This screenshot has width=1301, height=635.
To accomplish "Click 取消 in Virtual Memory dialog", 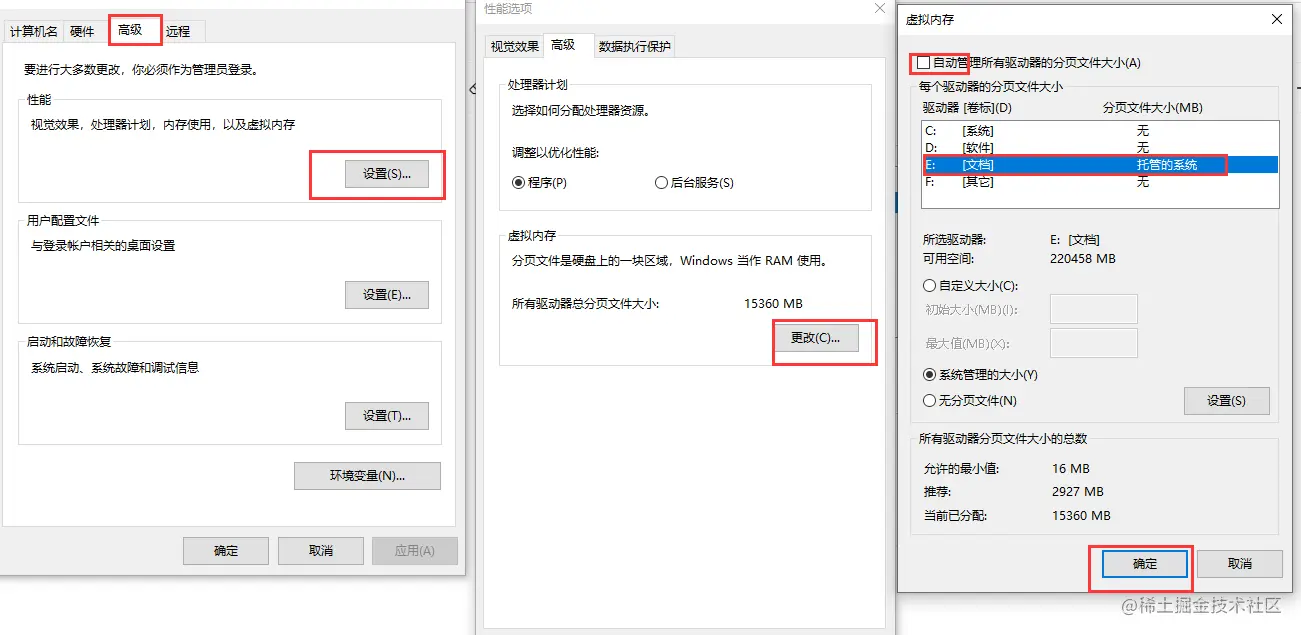I will (x=1239, y=564).
